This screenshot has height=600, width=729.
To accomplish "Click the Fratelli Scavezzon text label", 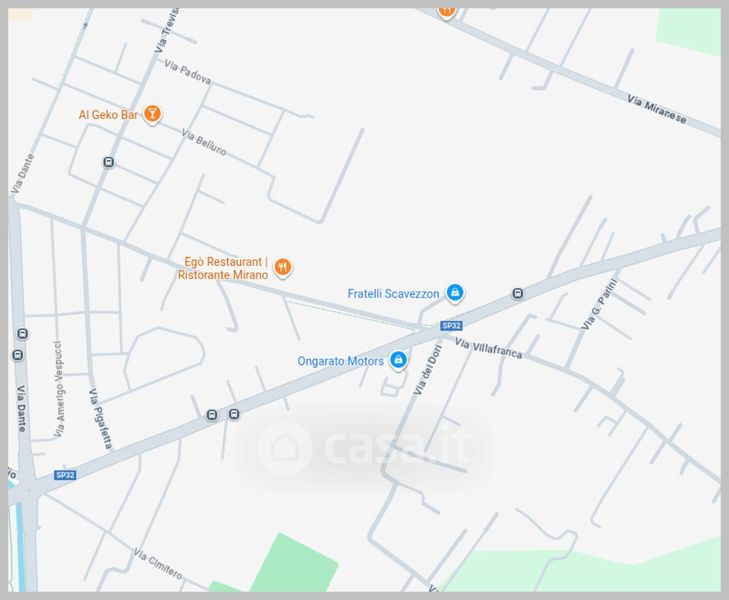I will pos(393,294).
